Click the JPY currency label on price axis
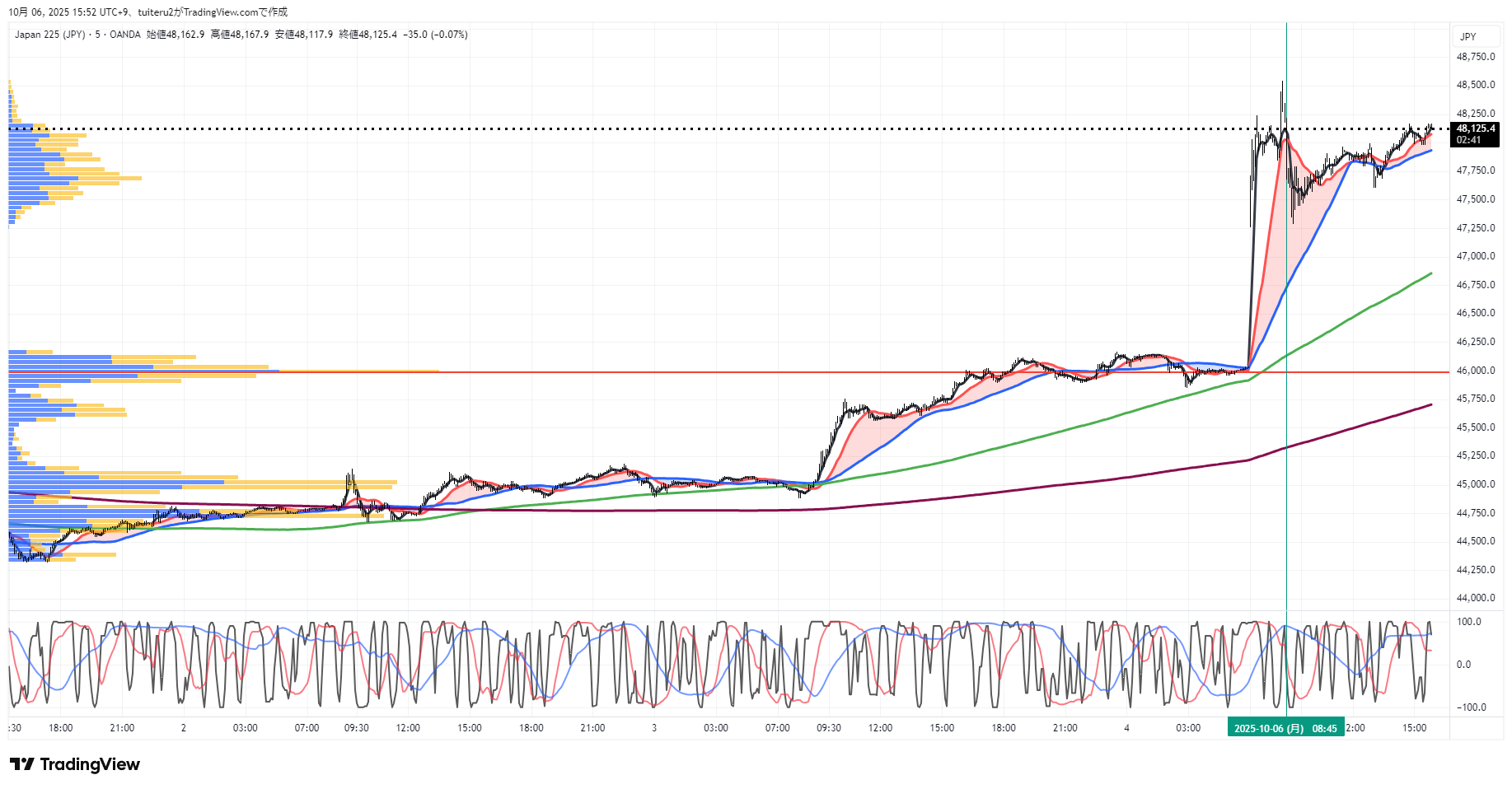Image resolution: width=1512 pixels, height=789 pixels. [x=1468, y=37]
